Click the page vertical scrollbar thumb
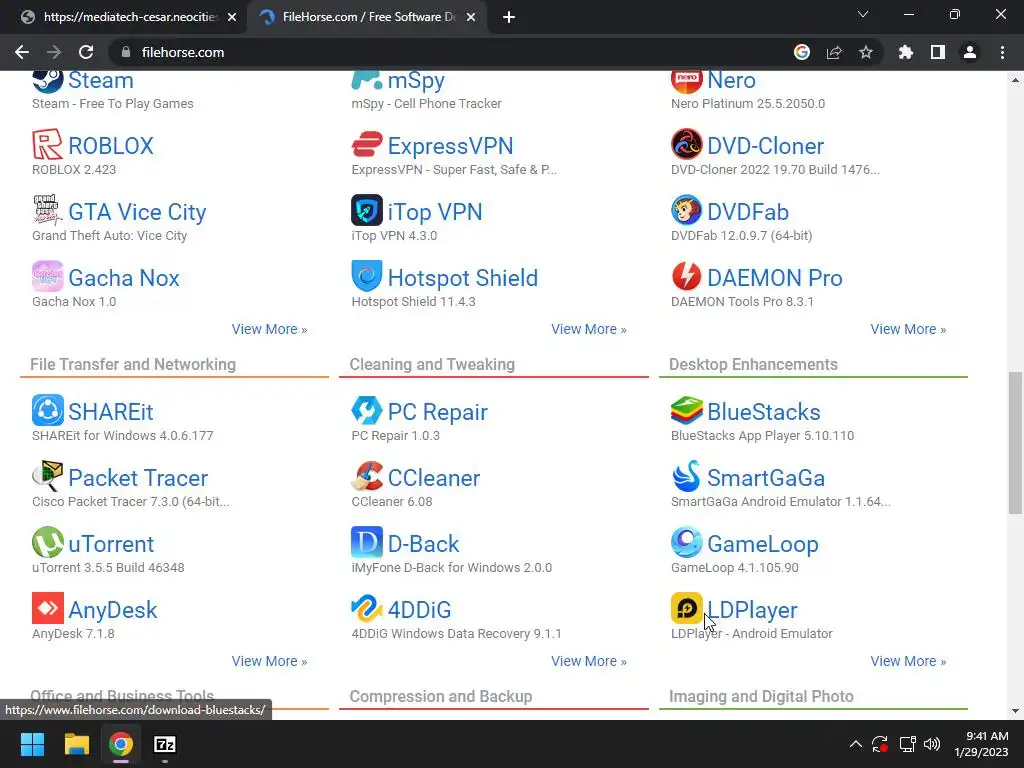1024x768 pixels. click(1015, 443)
